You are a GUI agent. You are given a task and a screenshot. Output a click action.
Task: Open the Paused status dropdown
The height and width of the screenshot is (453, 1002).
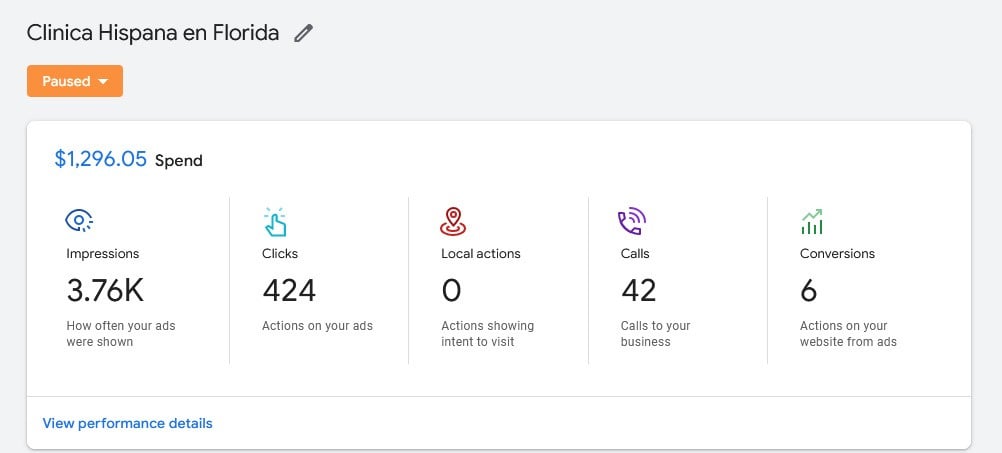(x=75, y=81)
